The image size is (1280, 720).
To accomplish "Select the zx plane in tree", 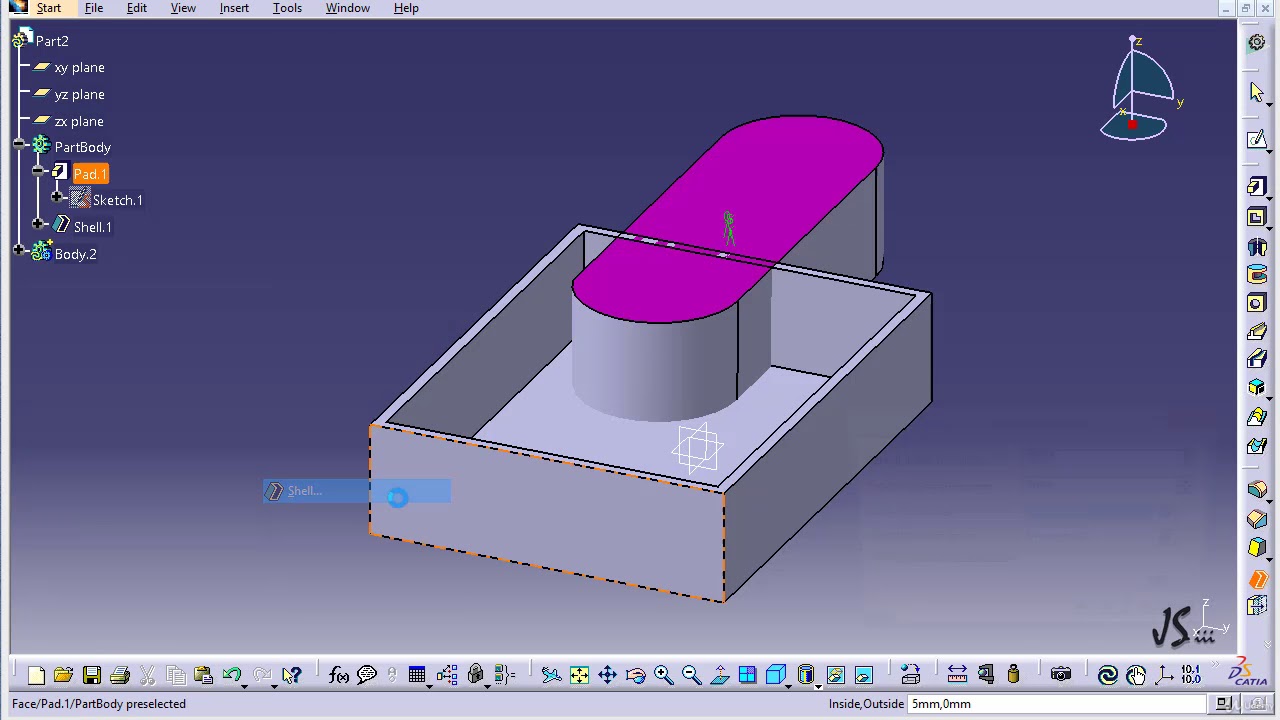I will pyautogui.click(x=79, y=122).
